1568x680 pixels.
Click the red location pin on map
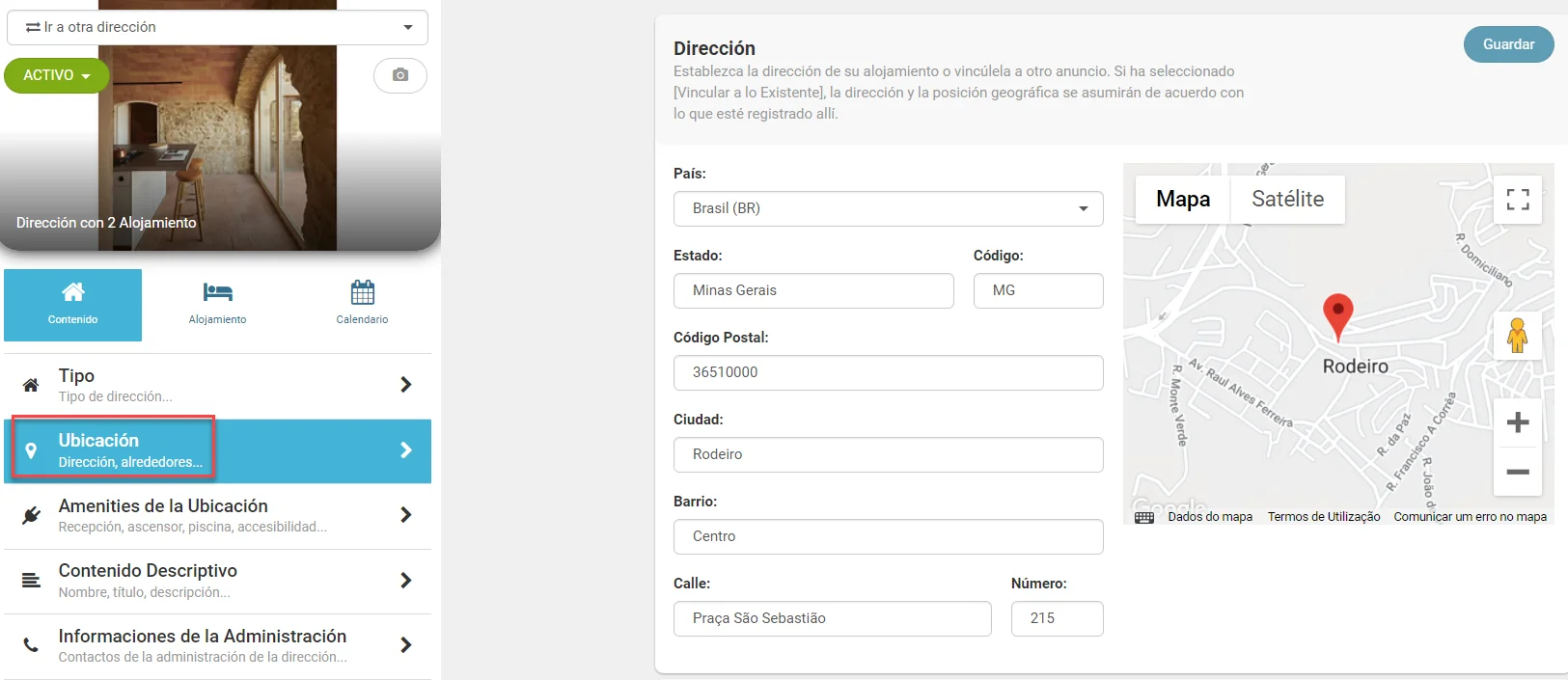click(1337, 314)
